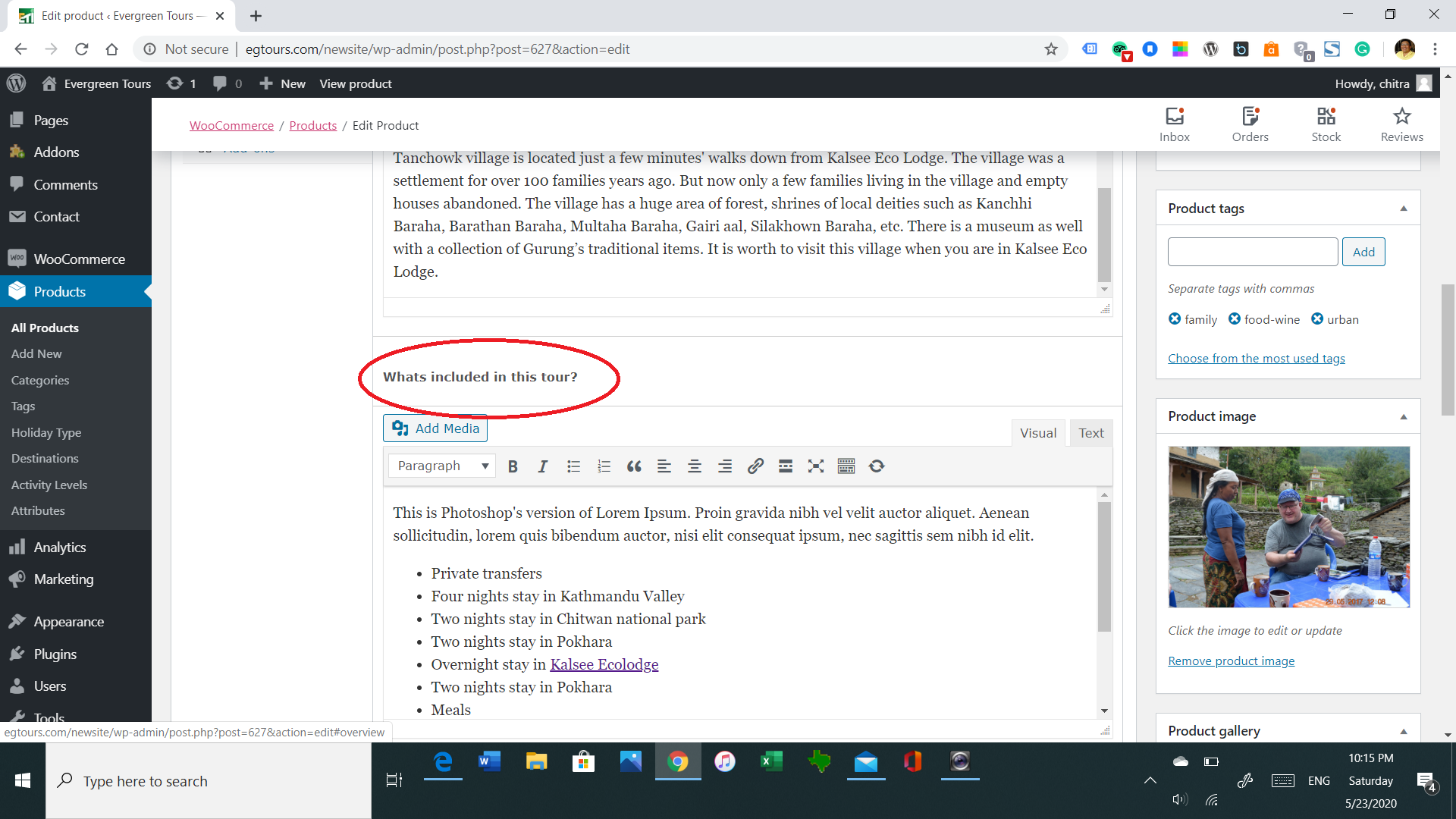Switch editor to Text tab

coord(1091,433)
